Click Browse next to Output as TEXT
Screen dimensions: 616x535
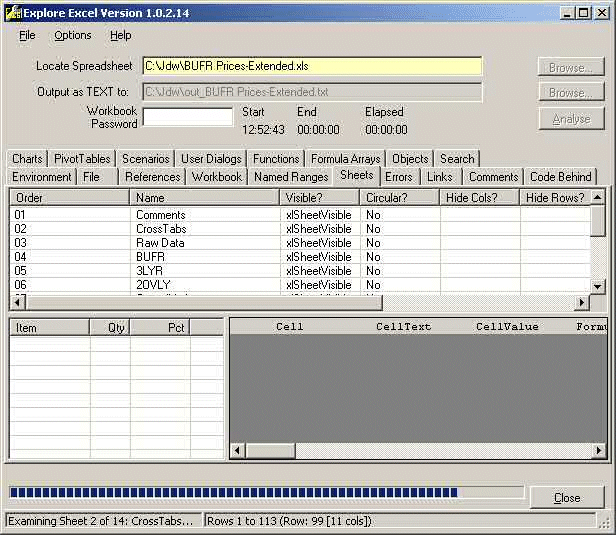[x=571, y=92]
